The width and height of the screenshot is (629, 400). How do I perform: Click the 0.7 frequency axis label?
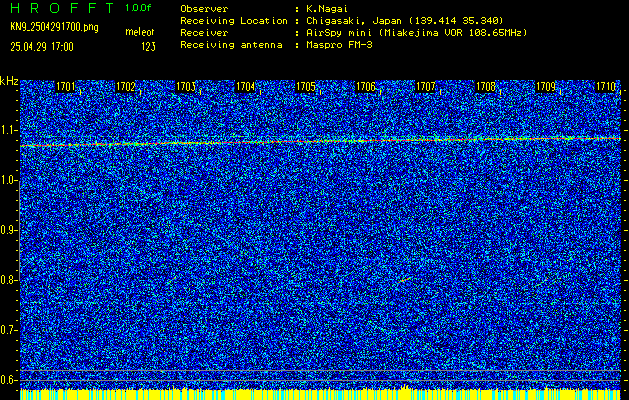click(x=9, y=330)
